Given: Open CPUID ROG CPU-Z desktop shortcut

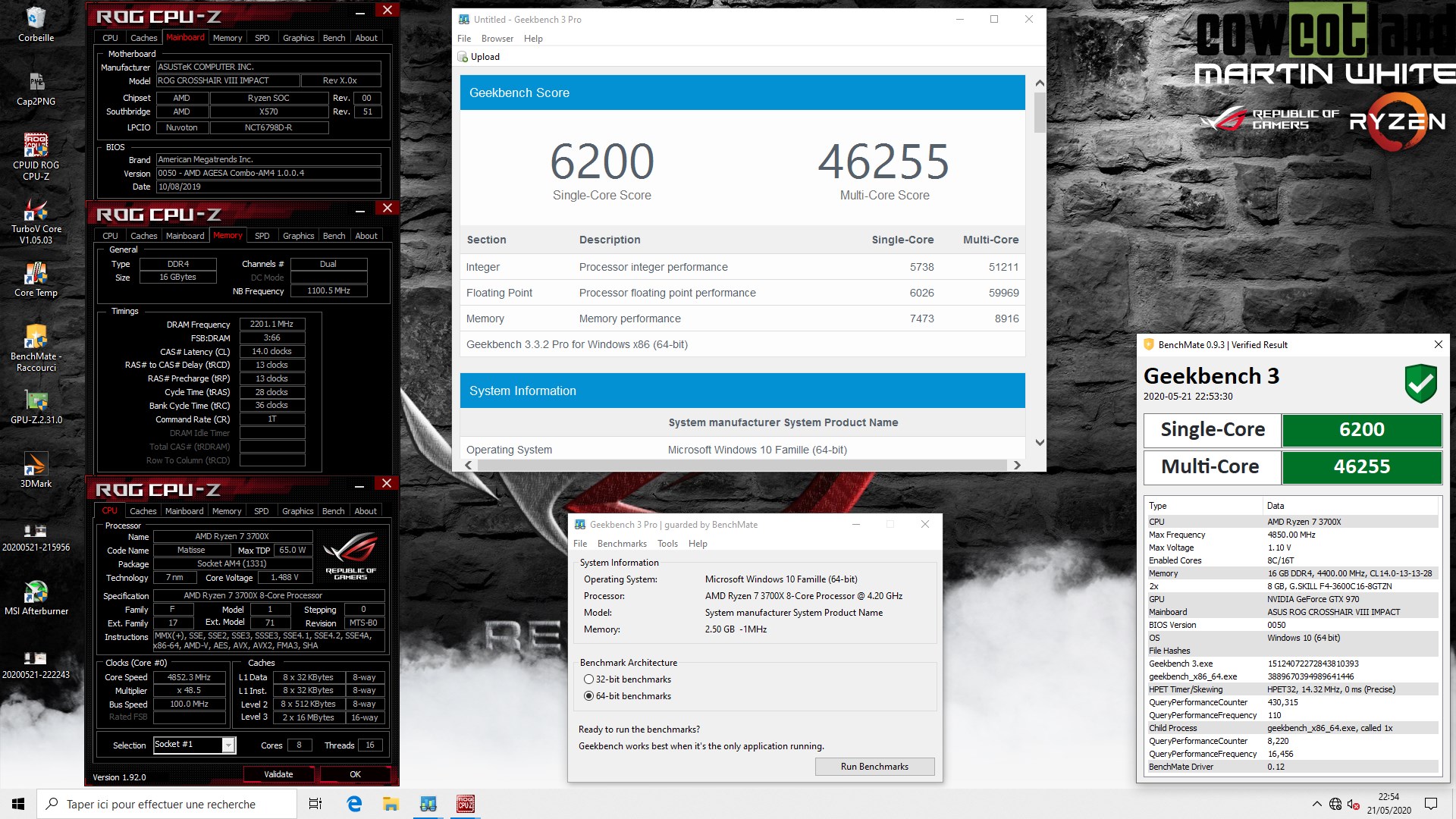Looking at the screenshot, I should click(36, 157).
